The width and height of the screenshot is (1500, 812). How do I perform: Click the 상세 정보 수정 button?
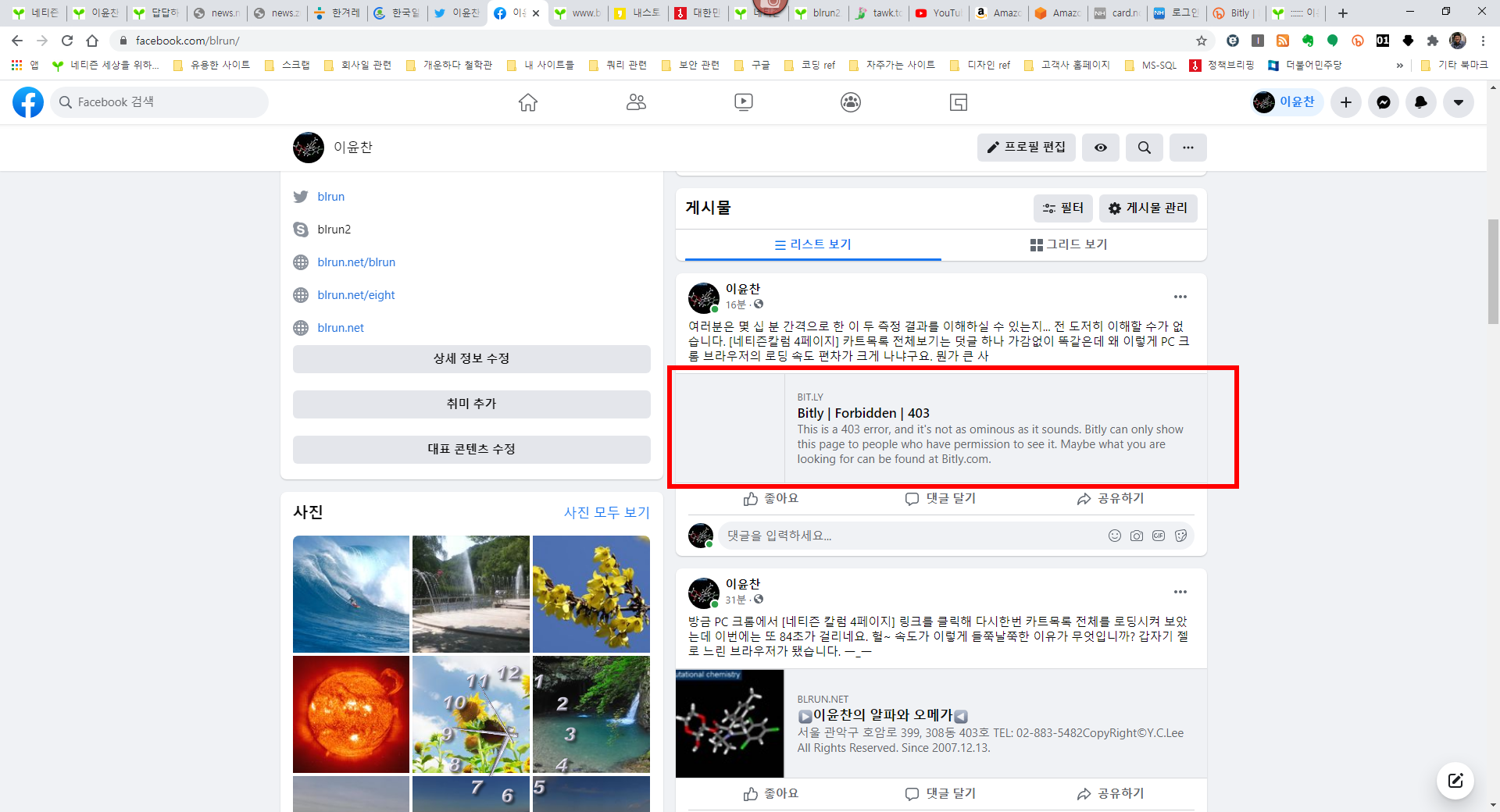472,359
